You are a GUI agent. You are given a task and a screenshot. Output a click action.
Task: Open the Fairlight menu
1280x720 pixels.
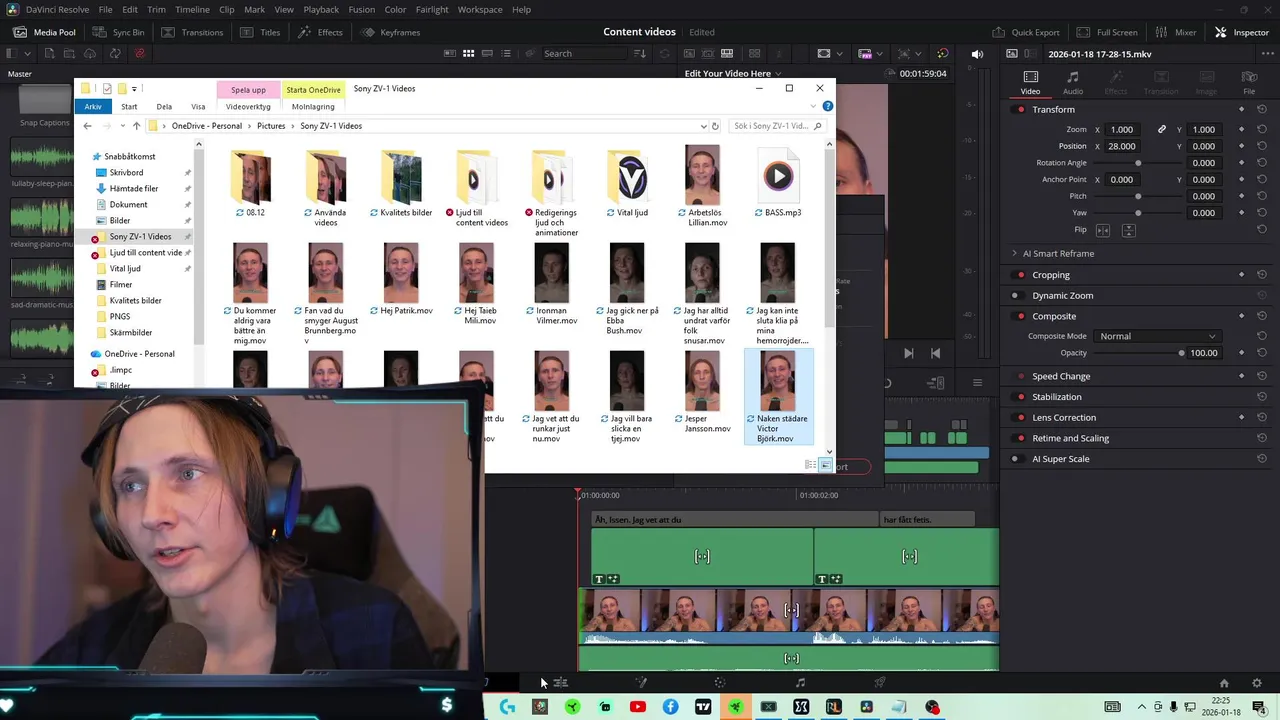pyautogui.click(x=432, y=9)
